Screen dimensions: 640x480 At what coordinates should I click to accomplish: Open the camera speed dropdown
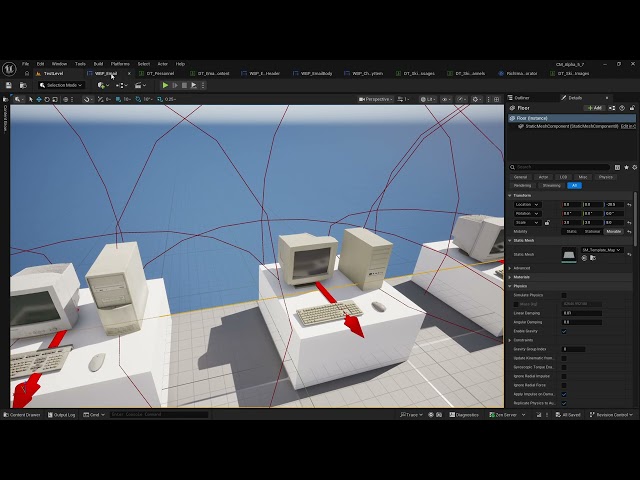point(403,99)
